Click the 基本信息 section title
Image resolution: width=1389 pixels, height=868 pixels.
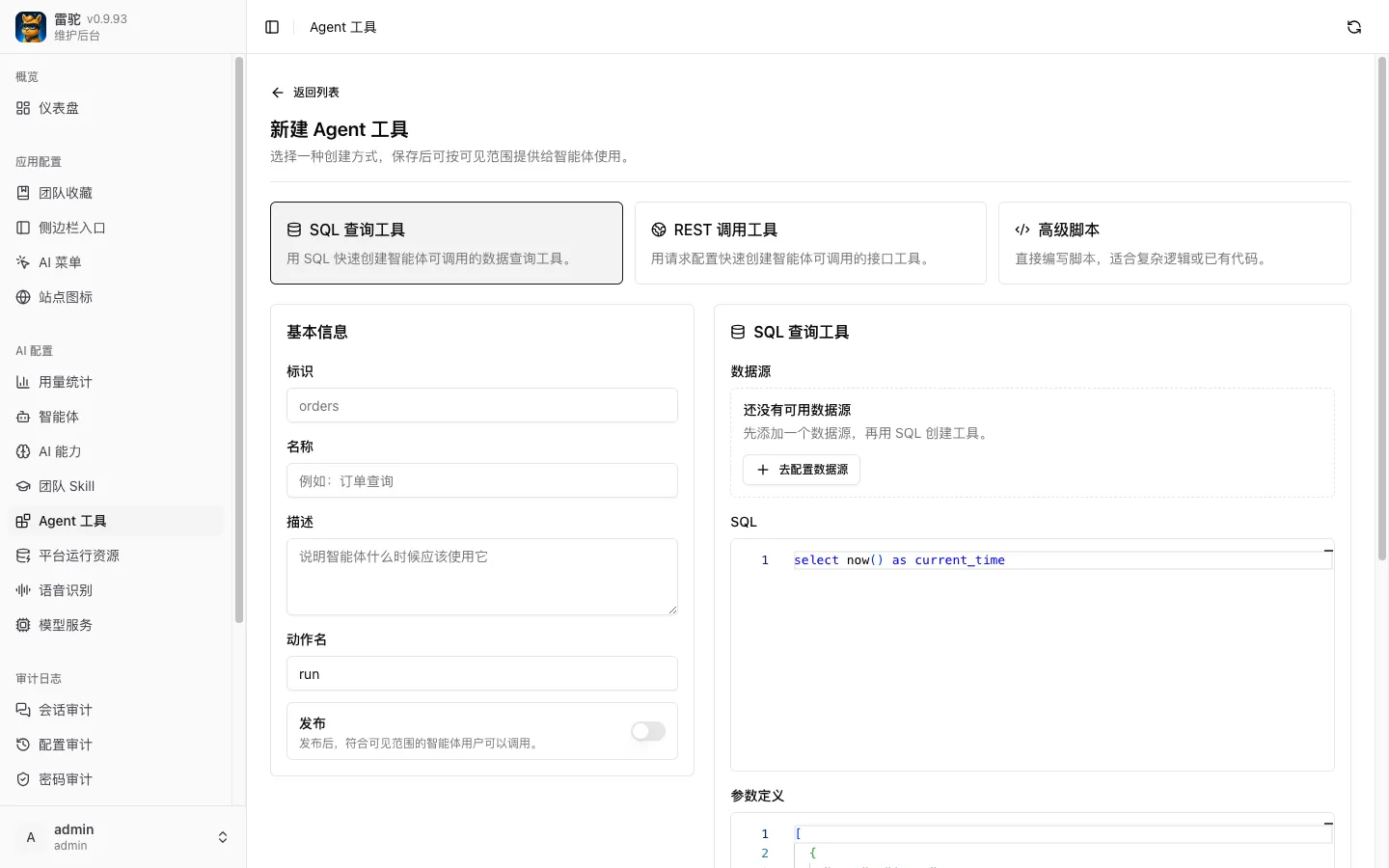pos(317,332)
